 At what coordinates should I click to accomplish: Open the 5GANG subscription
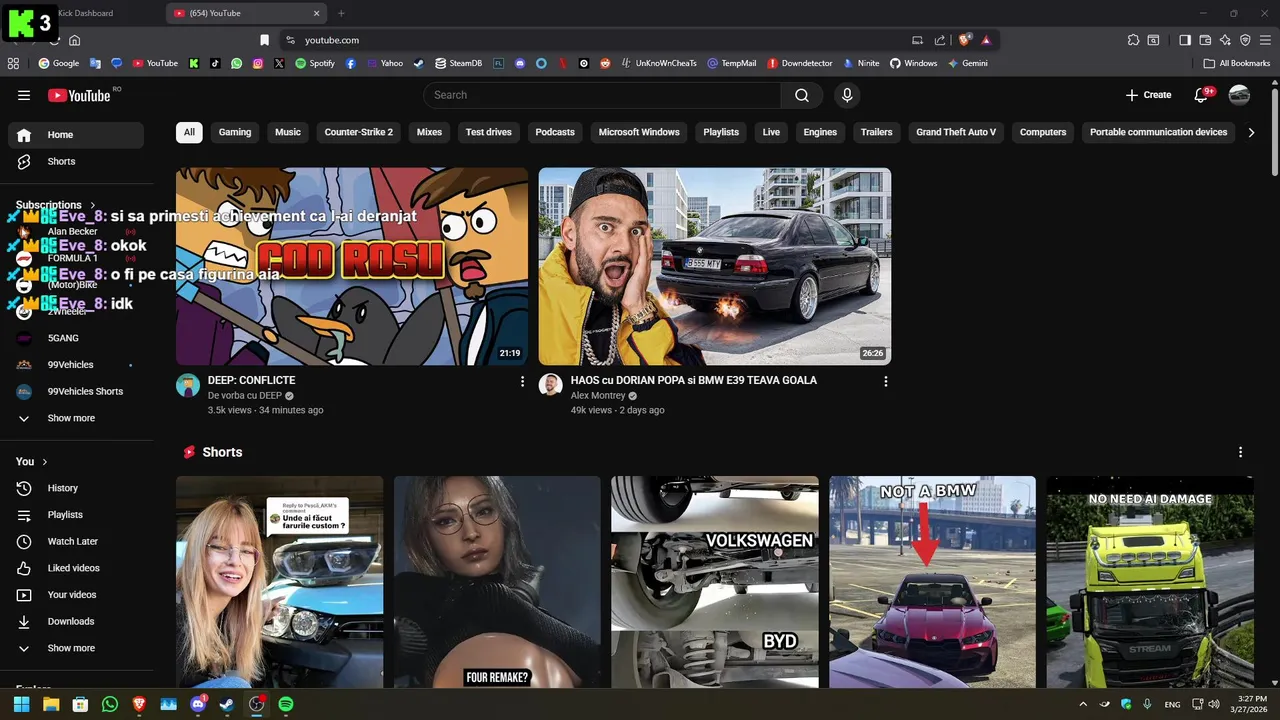coord(76,338)
